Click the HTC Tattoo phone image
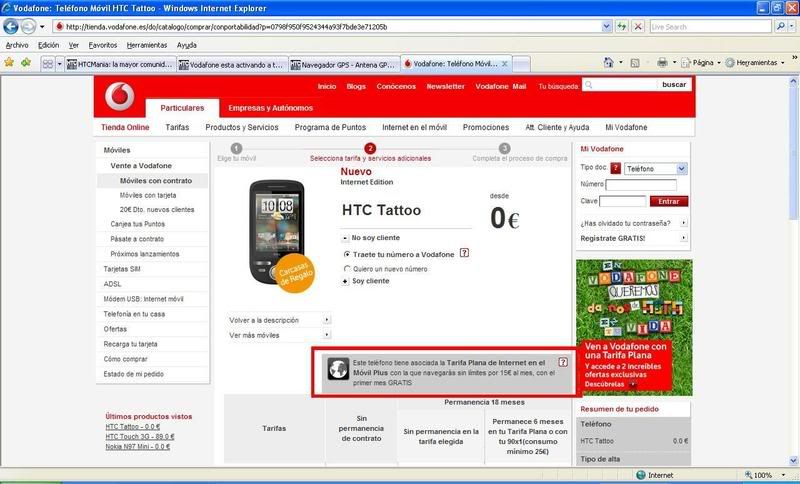This screenshot has height=484, width=800. click(277, 234)
